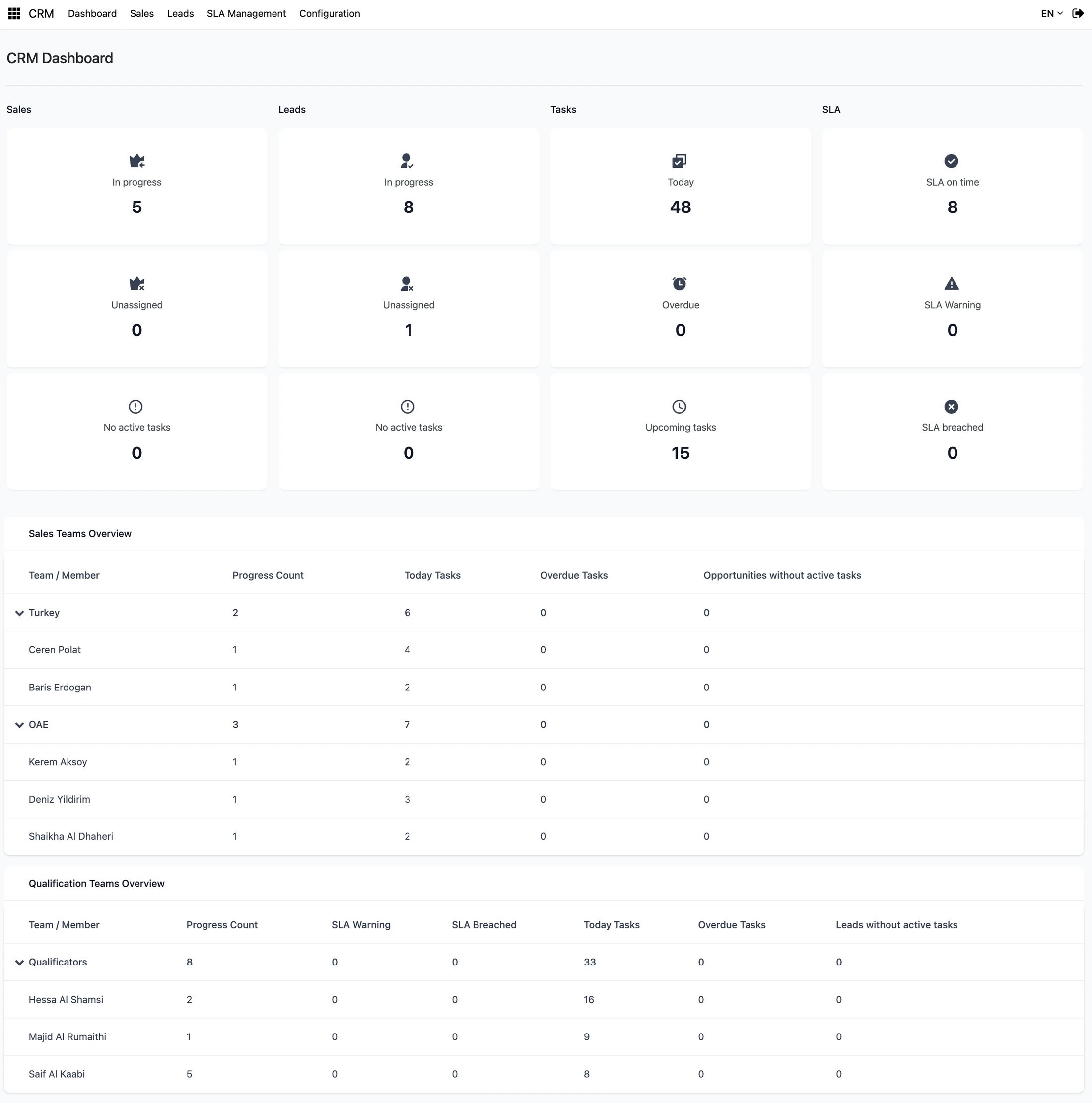Click Opportunities without active tasks header
The width and height of the screenshot is (1092, 1103).
(782, 575)
